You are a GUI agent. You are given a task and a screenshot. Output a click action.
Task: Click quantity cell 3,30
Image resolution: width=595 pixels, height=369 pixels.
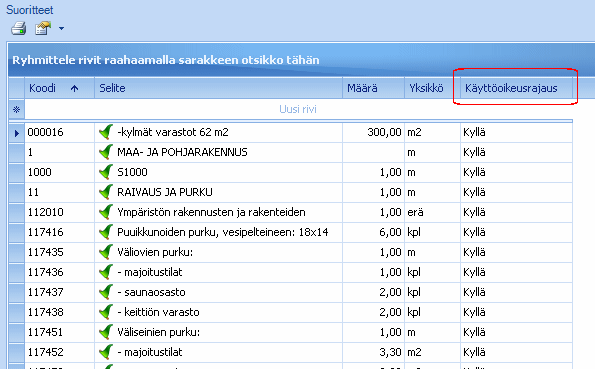coord(373,352)
